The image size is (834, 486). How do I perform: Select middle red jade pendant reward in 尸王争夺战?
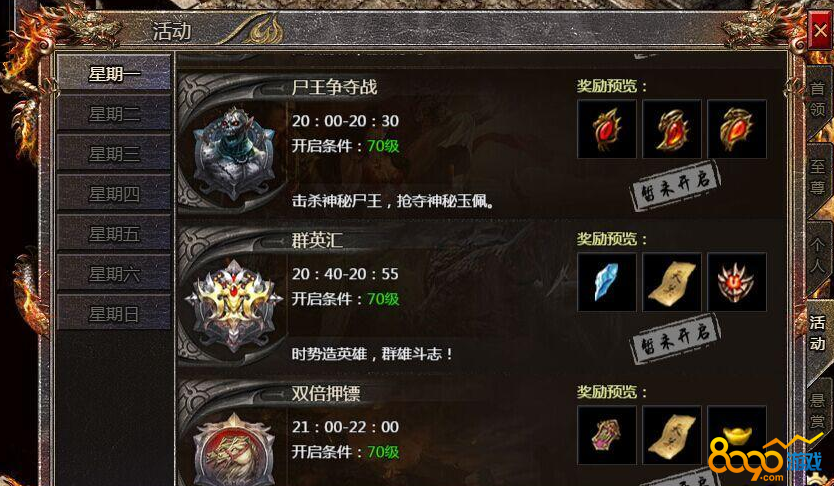click(672, 129)
